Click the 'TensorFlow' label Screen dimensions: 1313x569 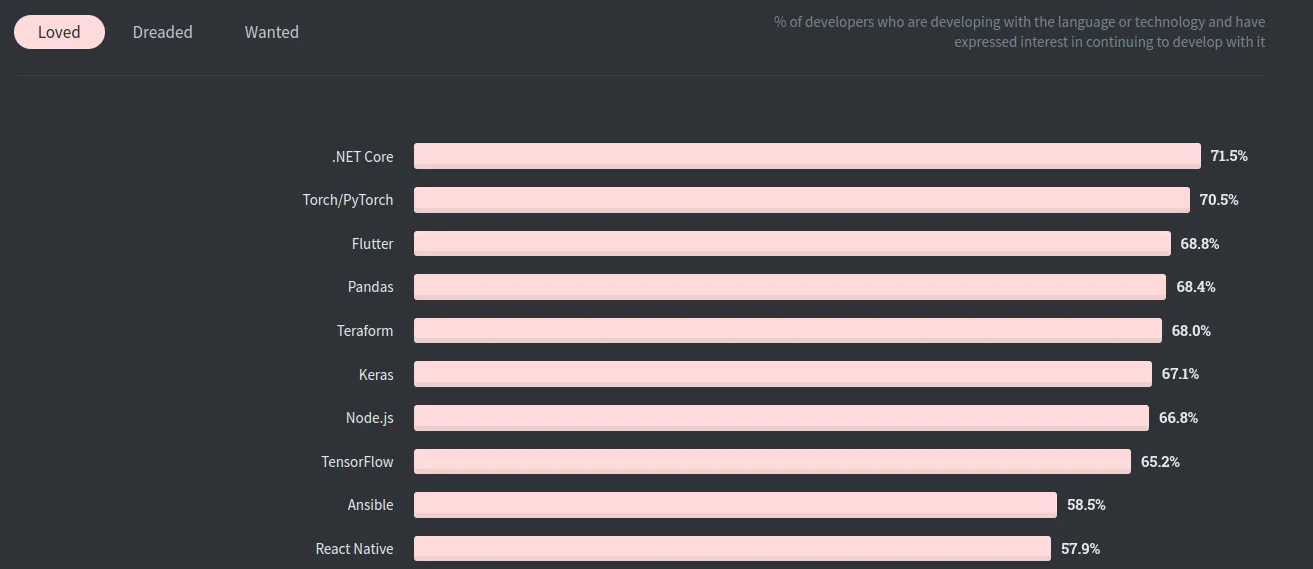(357, 461)
